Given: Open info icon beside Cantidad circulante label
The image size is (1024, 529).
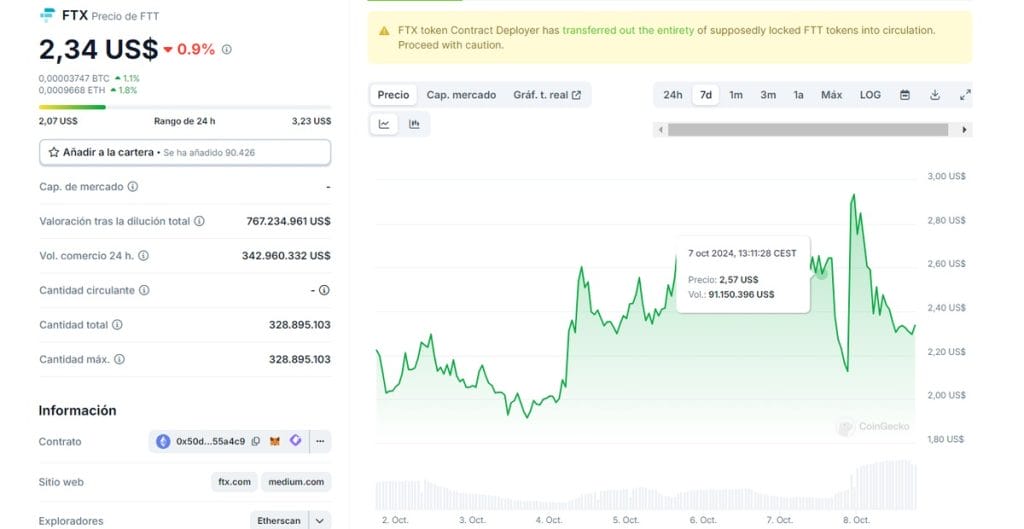Looking at the screenshot, I should click(x=144, y=290).
